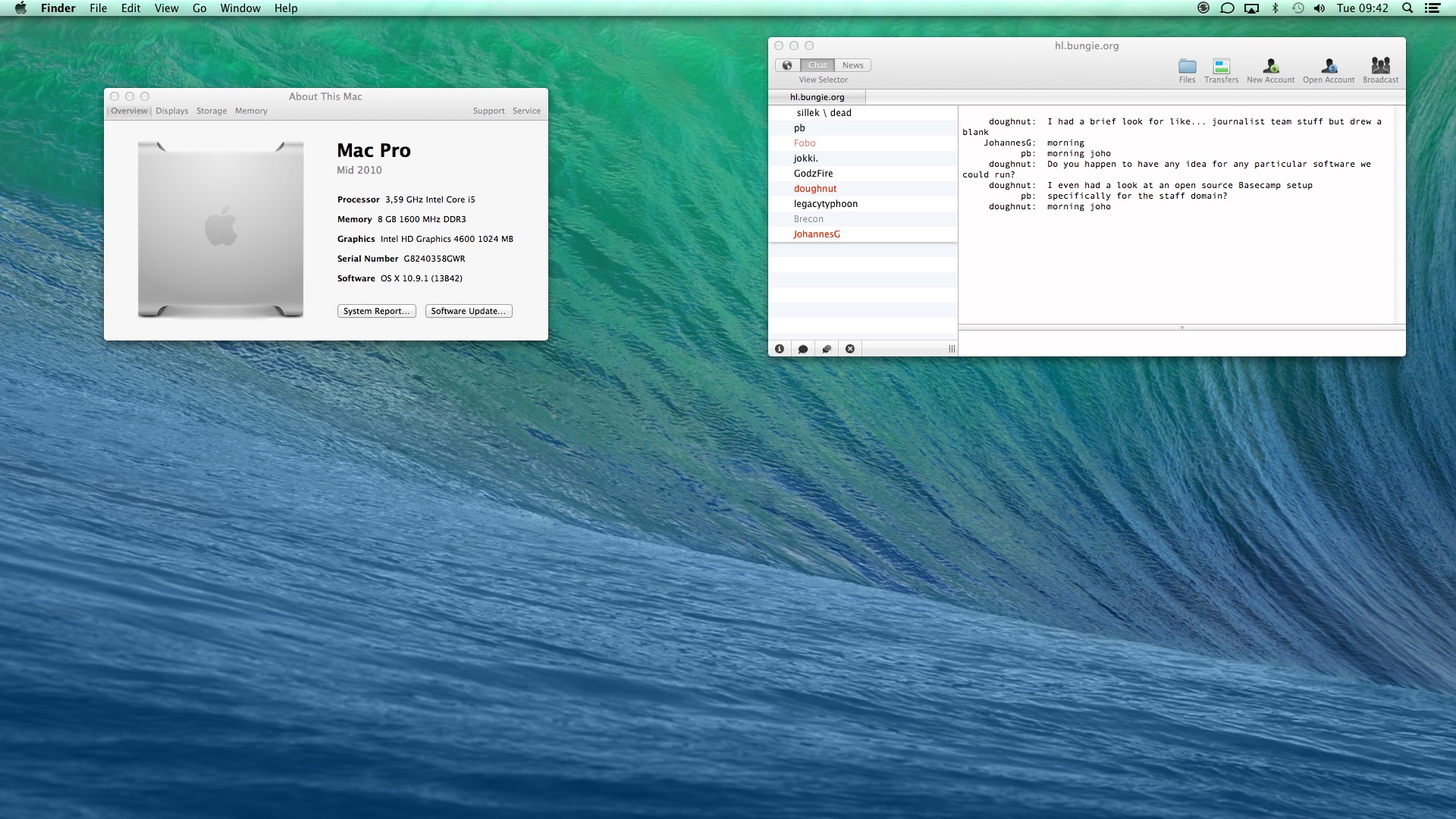Click the serial number G8240358GWR
Viewport: 1456px width, 819px height.
tap(435, 259)
